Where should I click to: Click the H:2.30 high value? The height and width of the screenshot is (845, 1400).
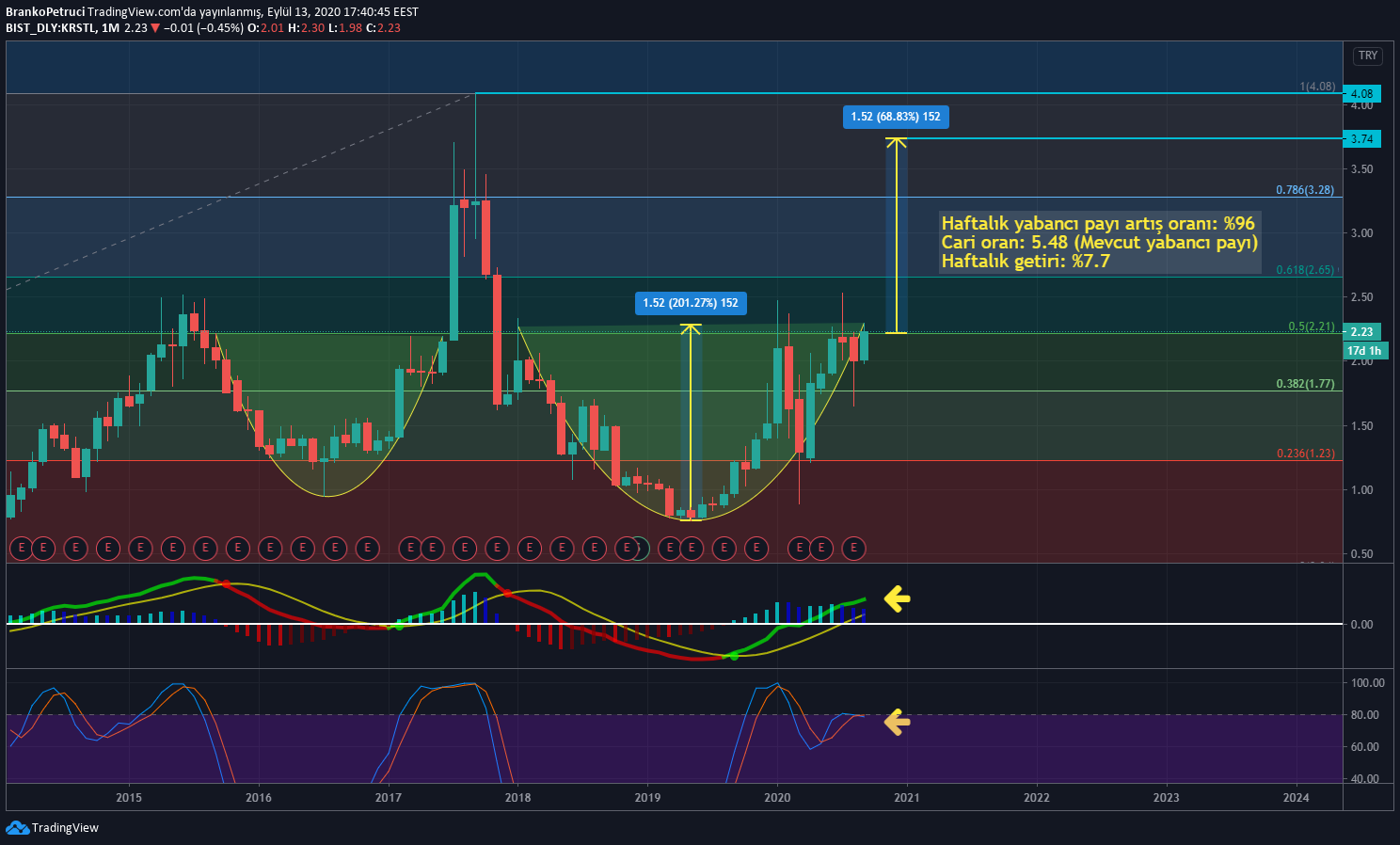coord(306,28)
